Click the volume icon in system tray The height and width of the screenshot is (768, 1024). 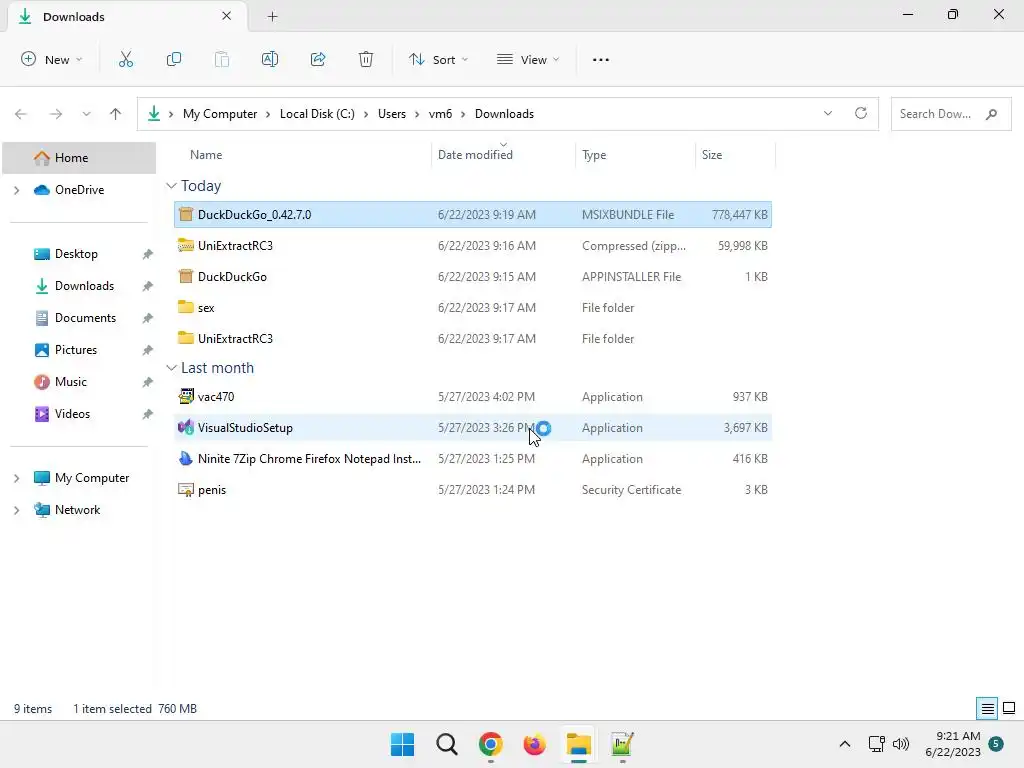[901, 744]
